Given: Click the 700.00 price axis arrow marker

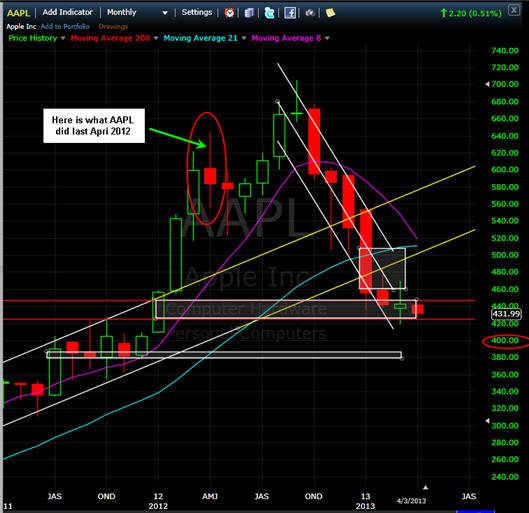Looking at the screenshot, I should (487, 84).
